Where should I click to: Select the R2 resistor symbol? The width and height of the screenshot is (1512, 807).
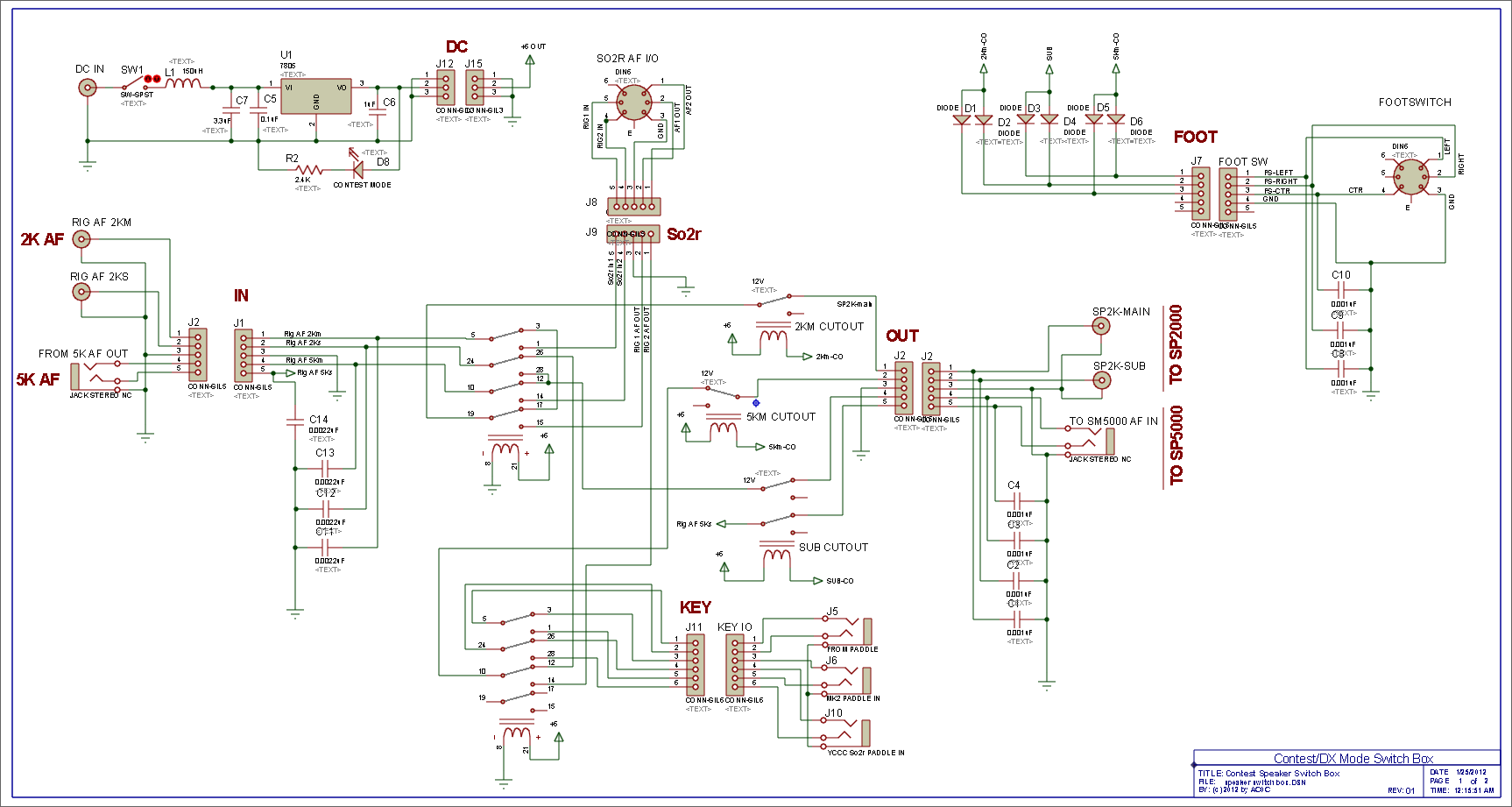(x=309, y=169)
